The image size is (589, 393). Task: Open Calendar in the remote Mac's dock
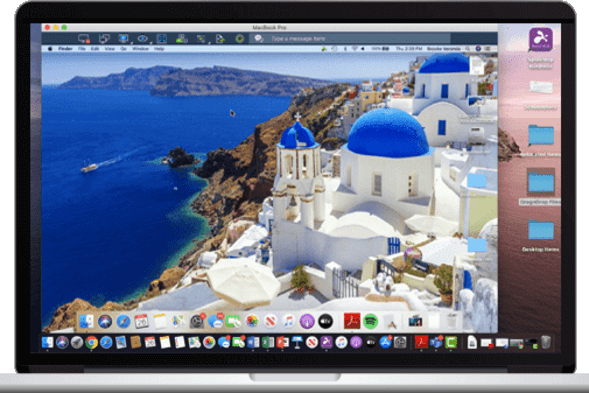[141, 321]
